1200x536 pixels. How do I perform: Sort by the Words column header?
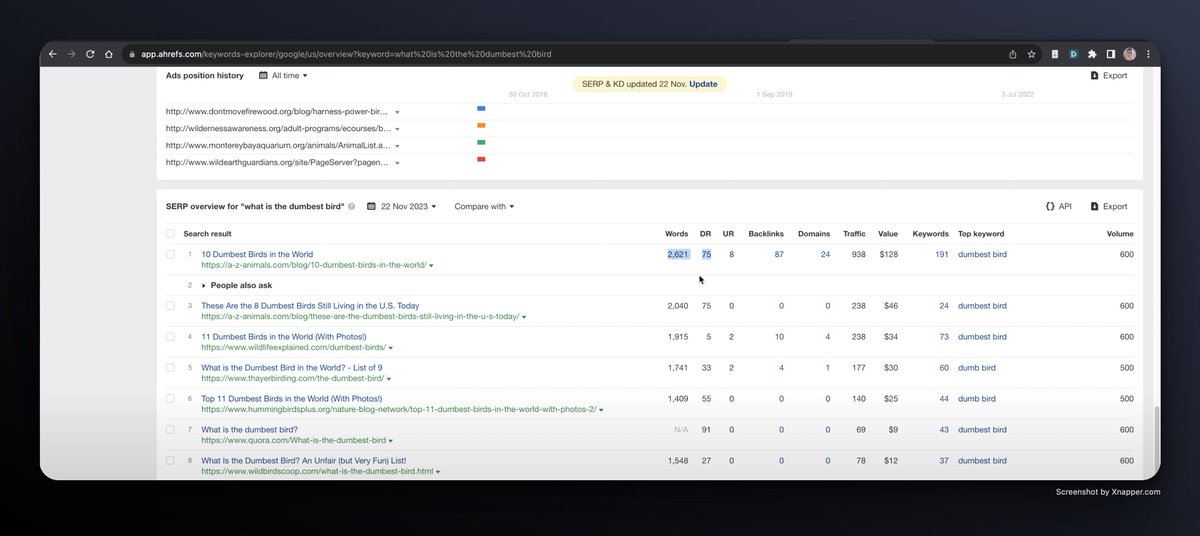pos(677,234)
